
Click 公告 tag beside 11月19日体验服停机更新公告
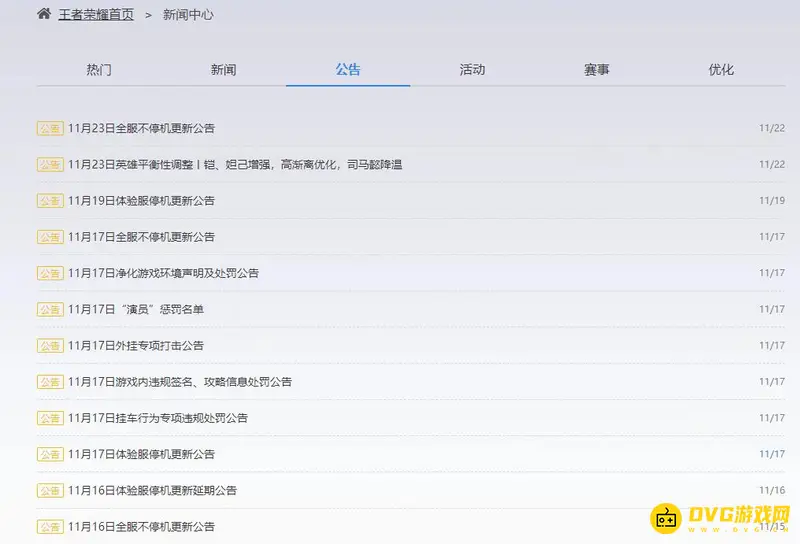50,201
